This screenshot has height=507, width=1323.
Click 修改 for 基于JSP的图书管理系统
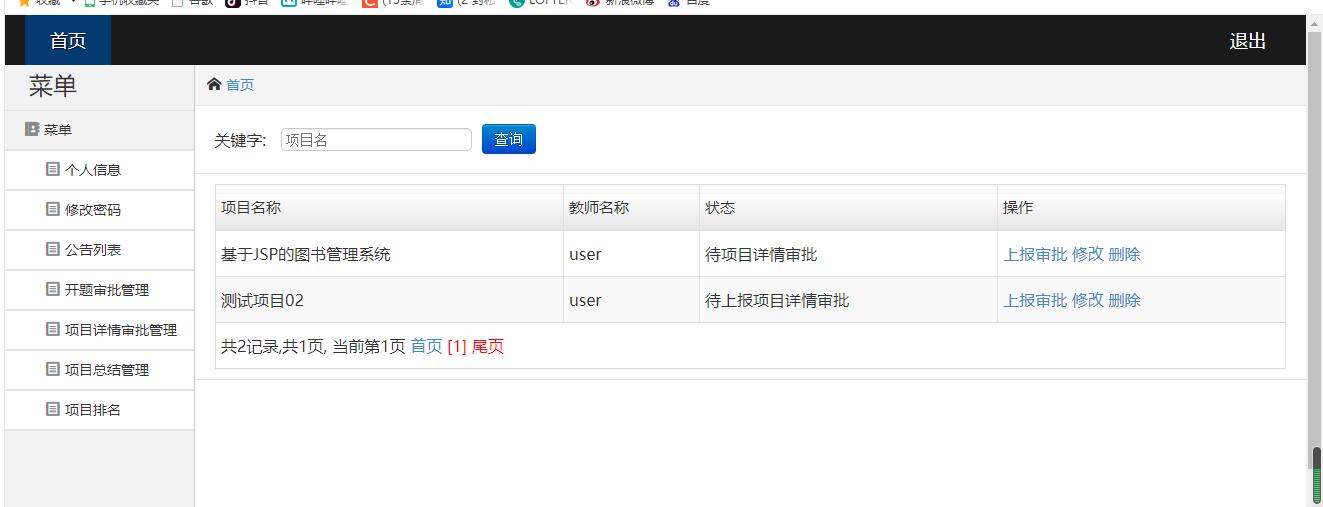tap(1088, 254)
